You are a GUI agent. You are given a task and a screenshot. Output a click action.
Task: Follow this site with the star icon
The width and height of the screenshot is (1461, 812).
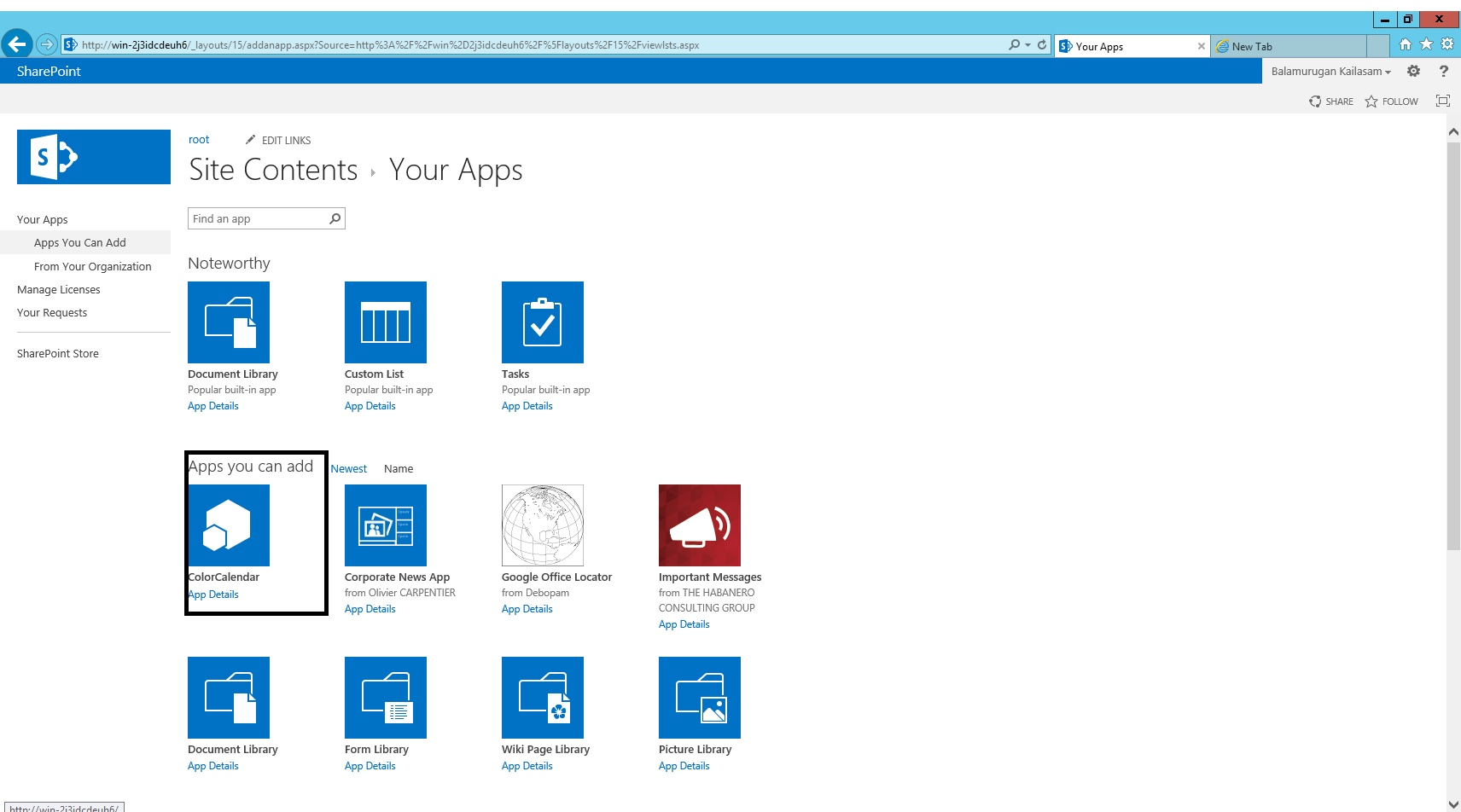[1371, 101]
